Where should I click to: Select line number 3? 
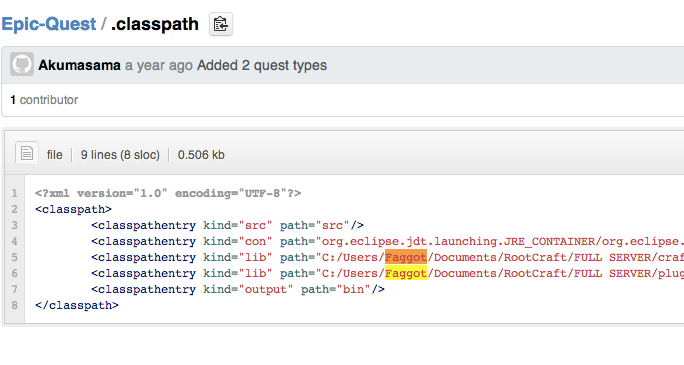coord(14,225)
